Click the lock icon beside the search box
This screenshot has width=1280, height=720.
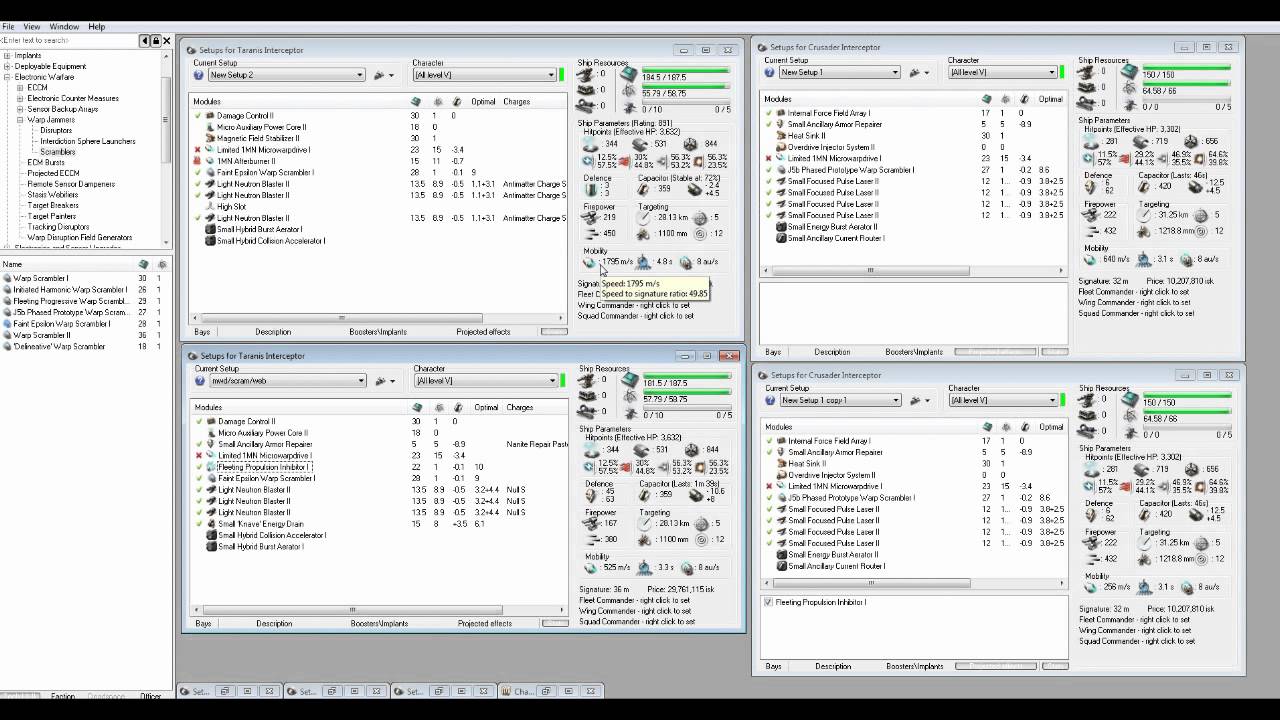(x=156, y=41)
